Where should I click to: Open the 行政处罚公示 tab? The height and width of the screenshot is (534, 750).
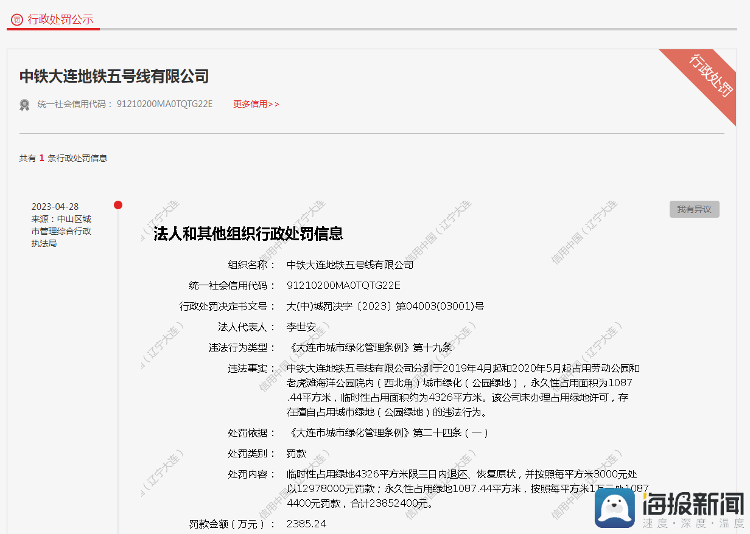53,20
